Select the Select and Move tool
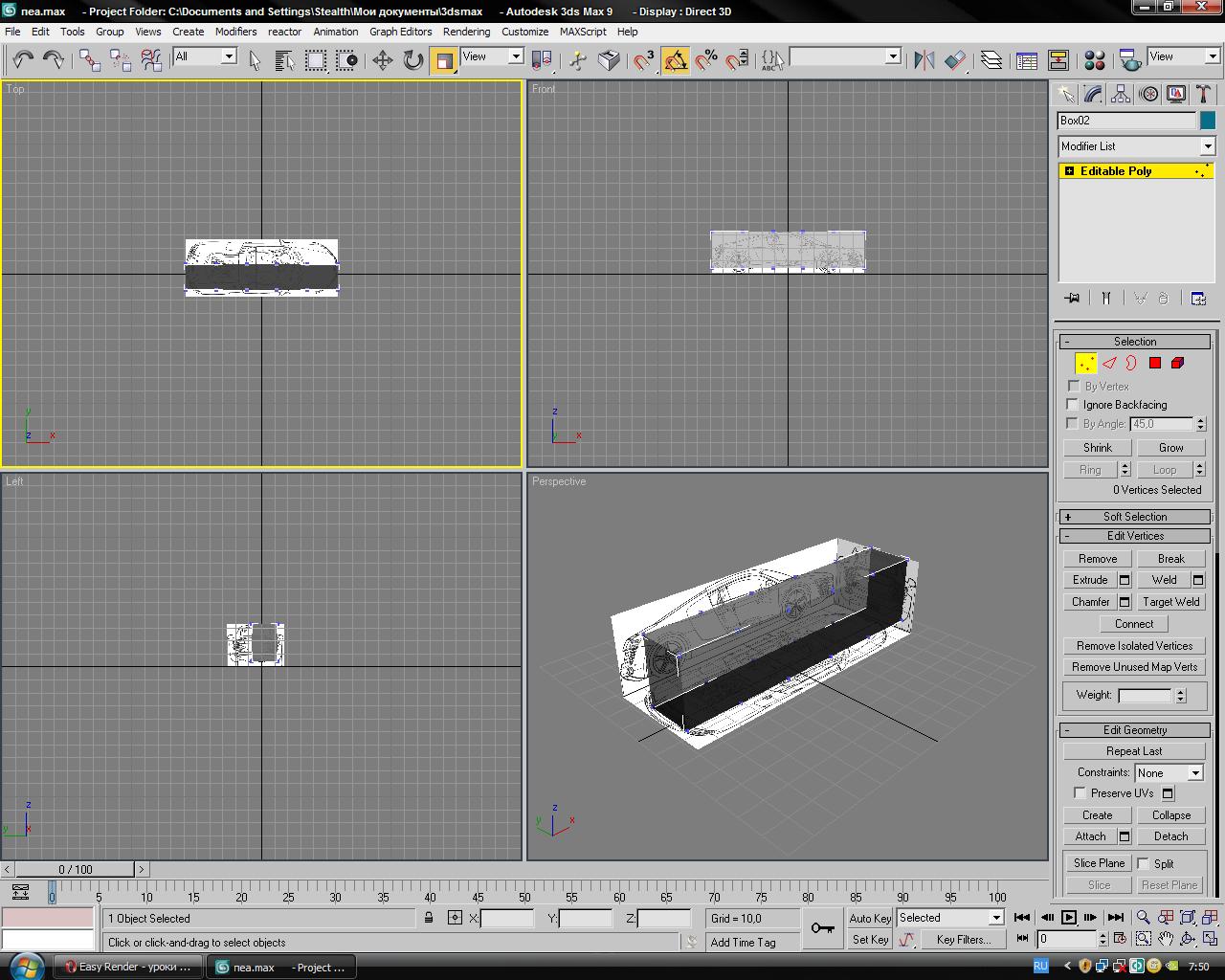1225x980 pixels. (x=382, y=60)
